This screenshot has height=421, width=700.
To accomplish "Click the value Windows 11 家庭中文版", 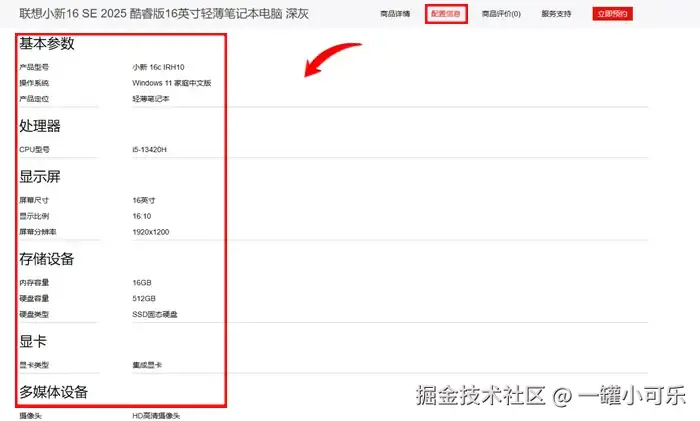I will pos(172,83).
